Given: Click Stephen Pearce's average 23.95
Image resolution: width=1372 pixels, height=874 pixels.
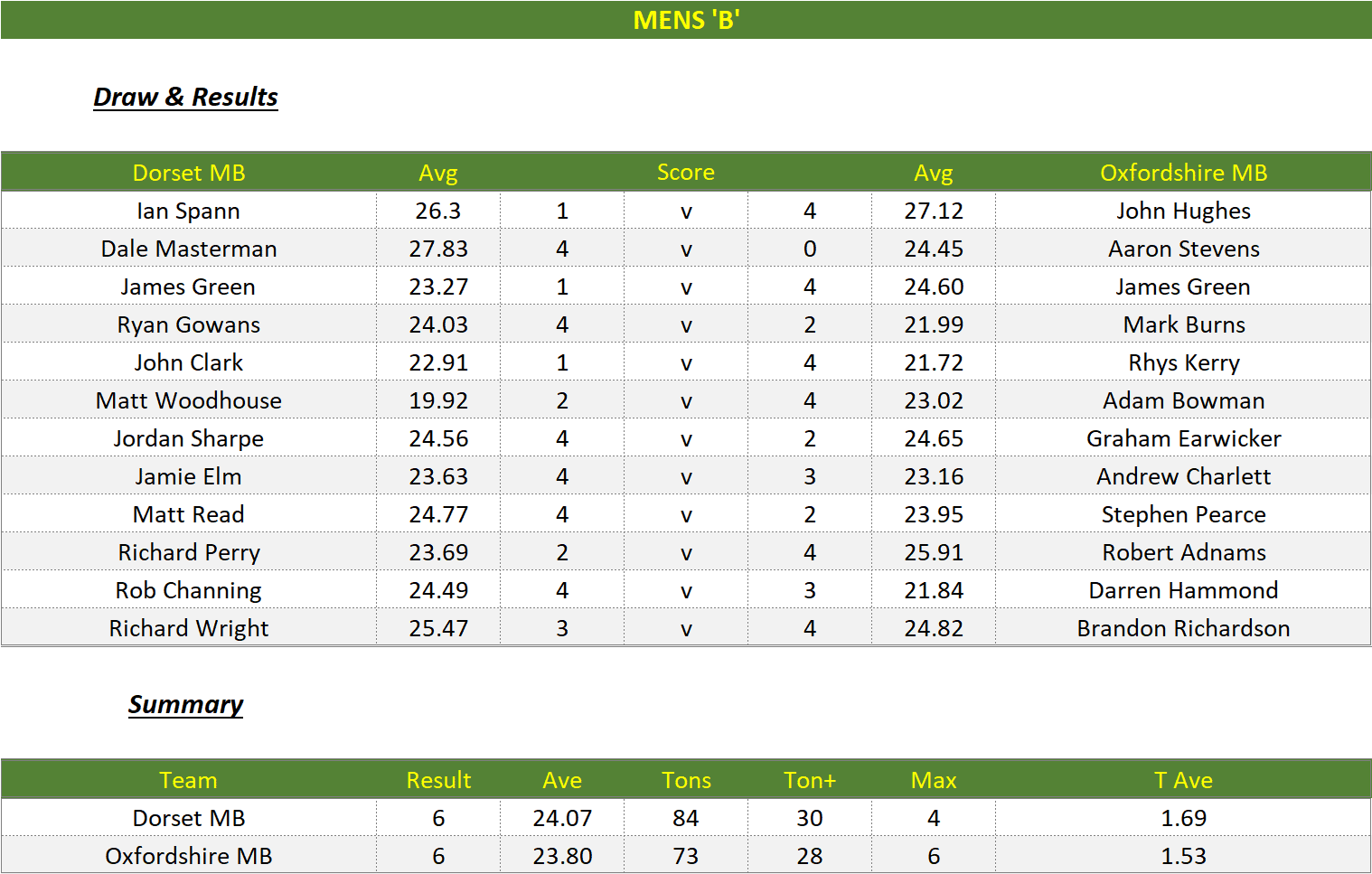Looking at the screenshot, I should [934, 514].
